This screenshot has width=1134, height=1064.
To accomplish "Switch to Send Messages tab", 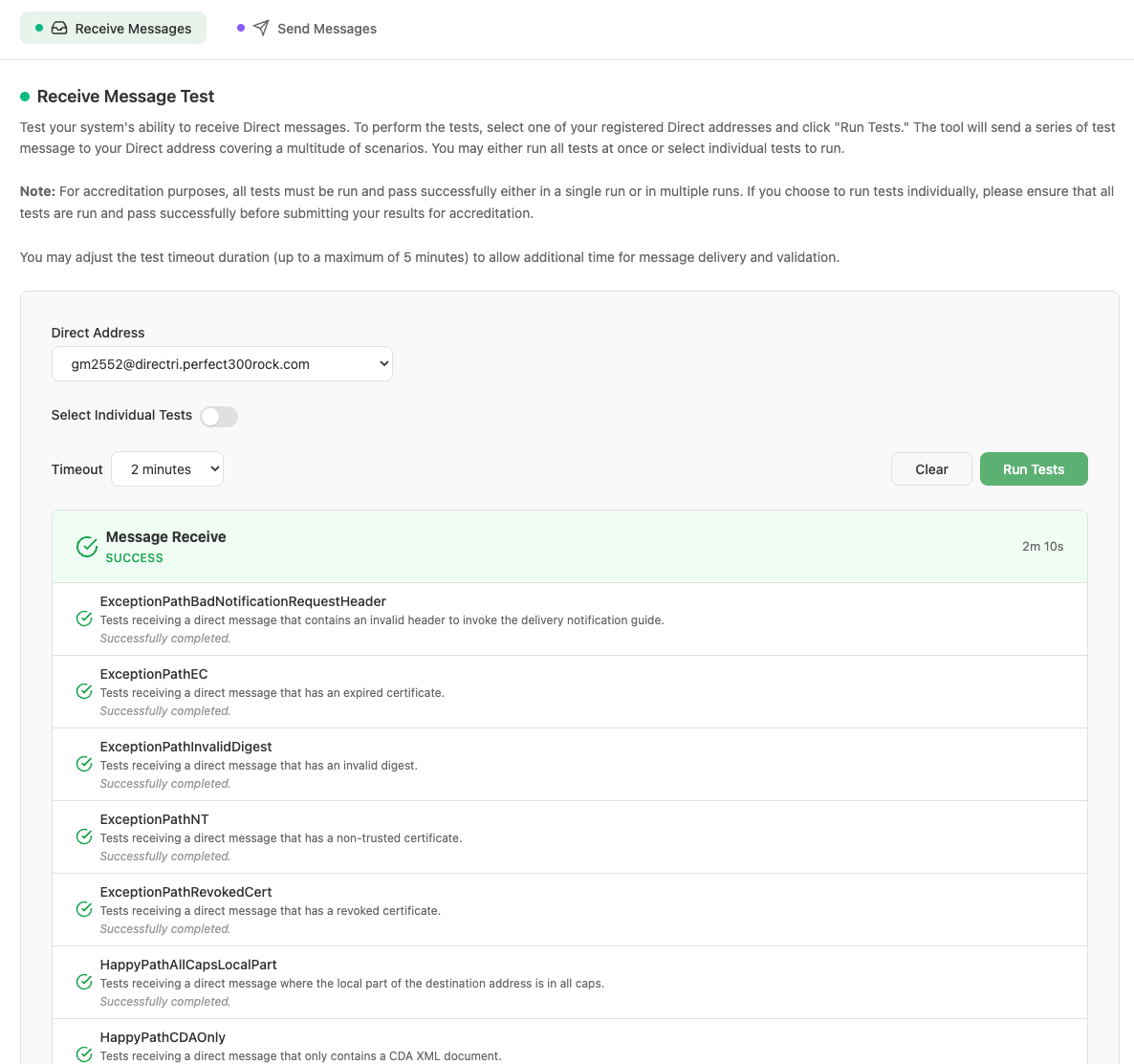I will click(307, 29).
